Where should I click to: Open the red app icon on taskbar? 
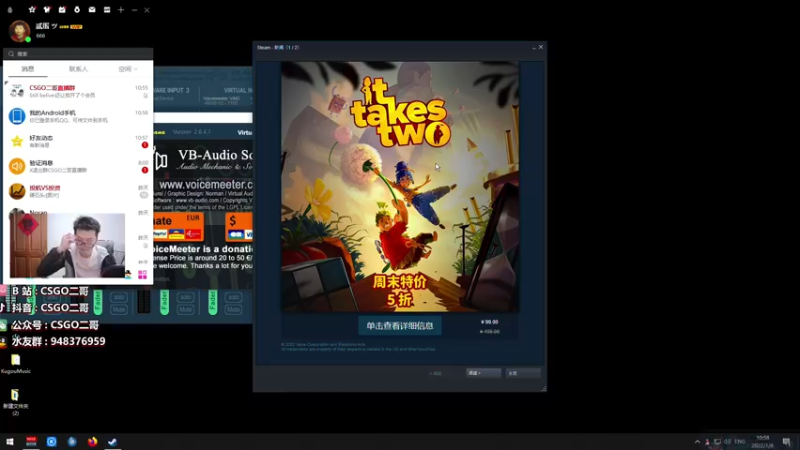click(x=31, y=441)
